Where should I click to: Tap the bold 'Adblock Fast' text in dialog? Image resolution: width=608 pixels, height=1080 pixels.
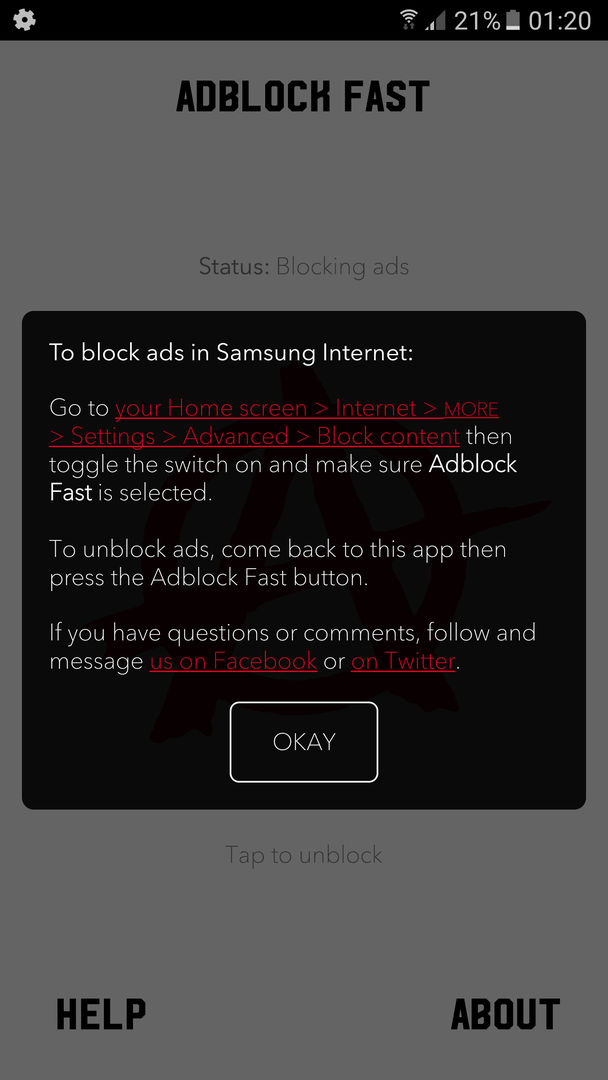[472, 464]
